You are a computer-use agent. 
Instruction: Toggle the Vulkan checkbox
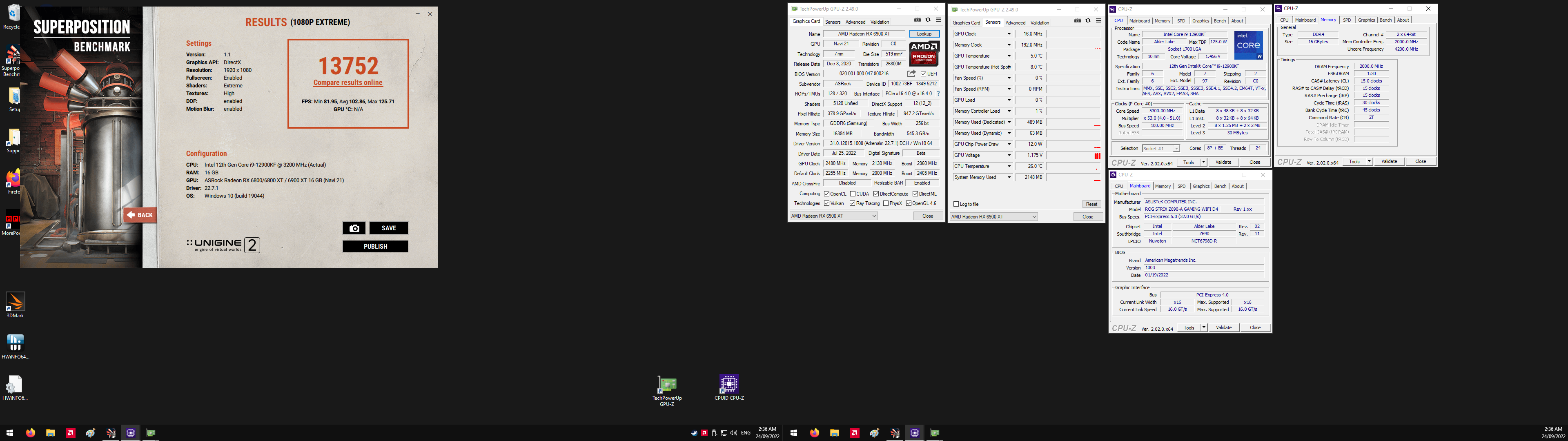[826, 203]
